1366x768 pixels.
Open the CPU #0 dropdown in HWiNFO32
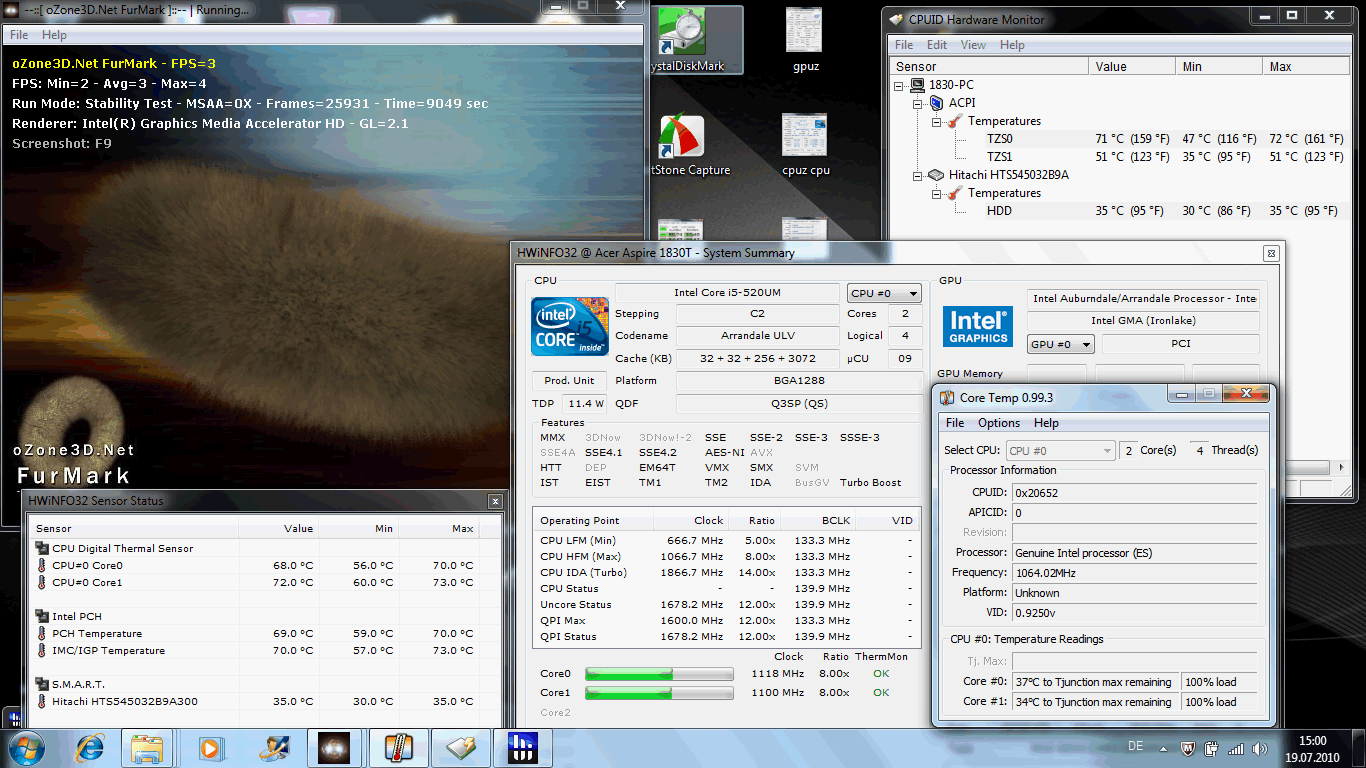click(x=884, y=293)
